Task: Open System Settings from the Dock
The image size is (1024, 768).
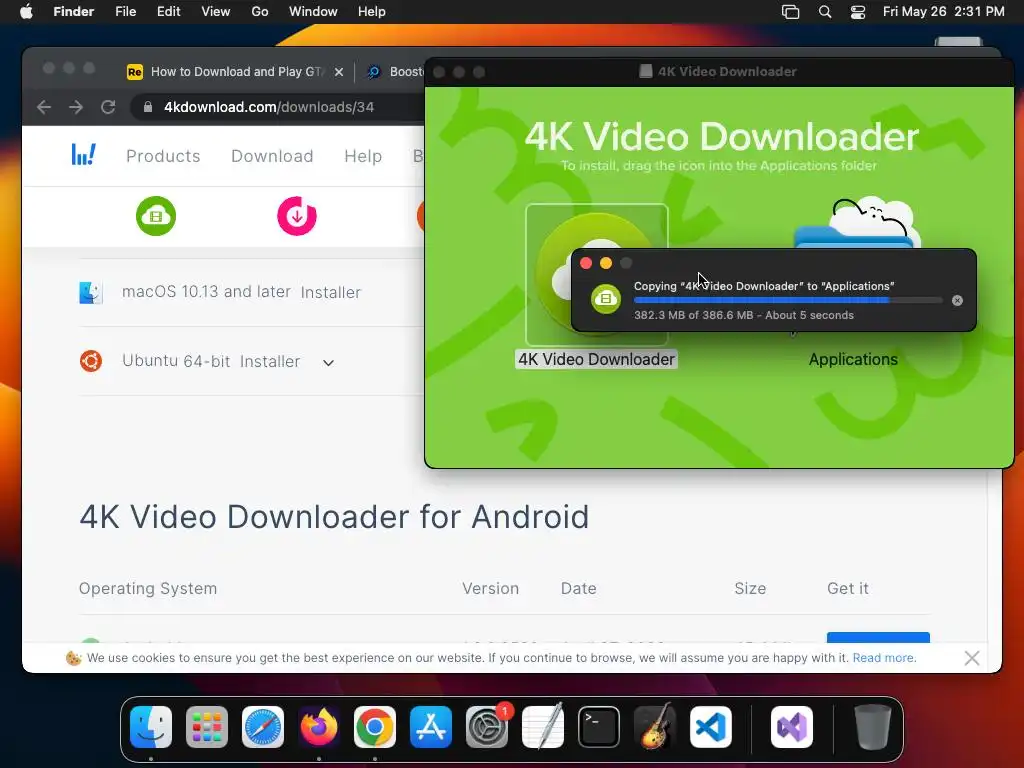Action: (487, 727)
